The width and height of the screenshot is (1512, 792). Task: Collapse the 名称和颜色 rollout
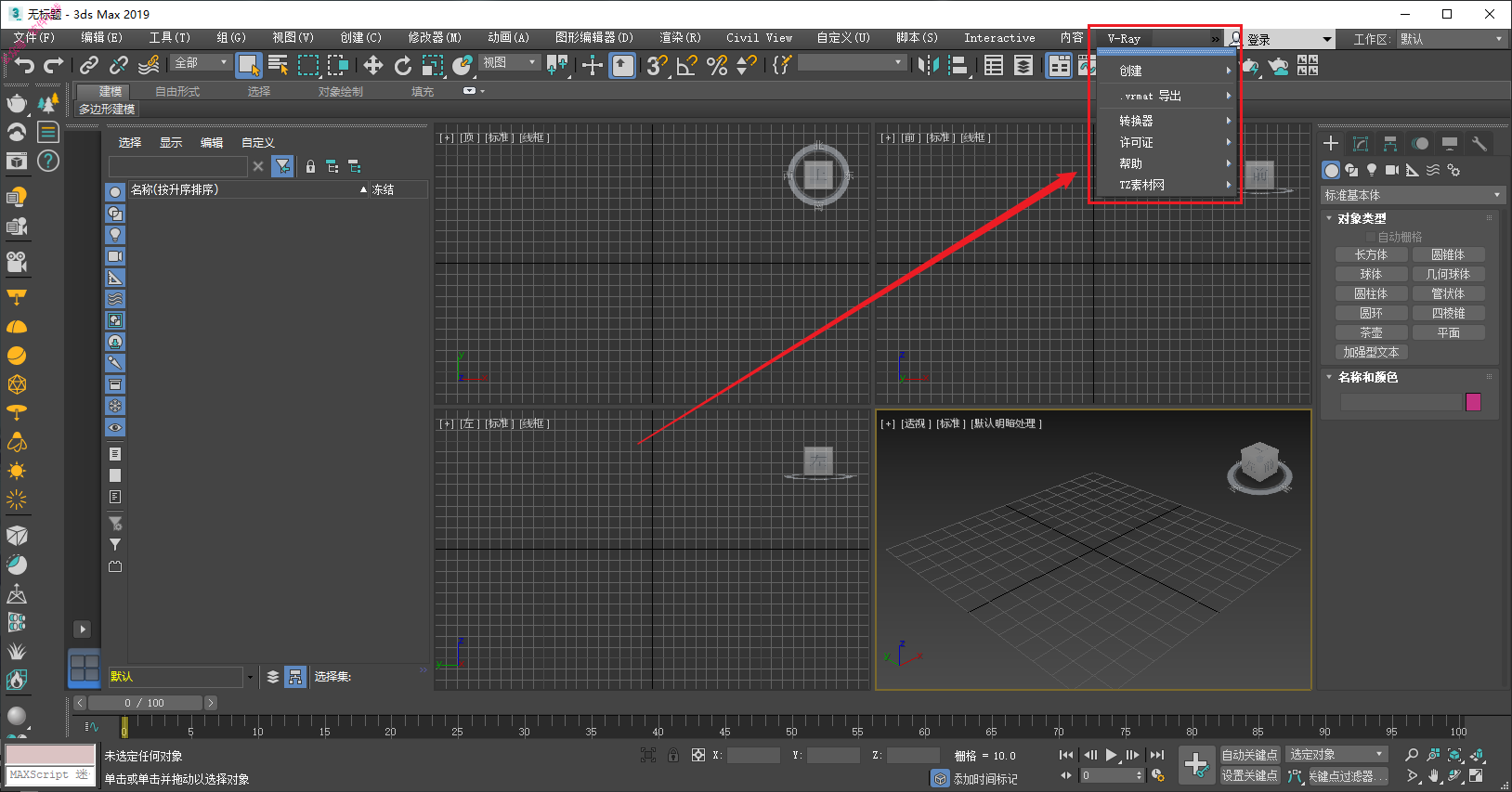pyautogui.click(x=1367, y=377)
